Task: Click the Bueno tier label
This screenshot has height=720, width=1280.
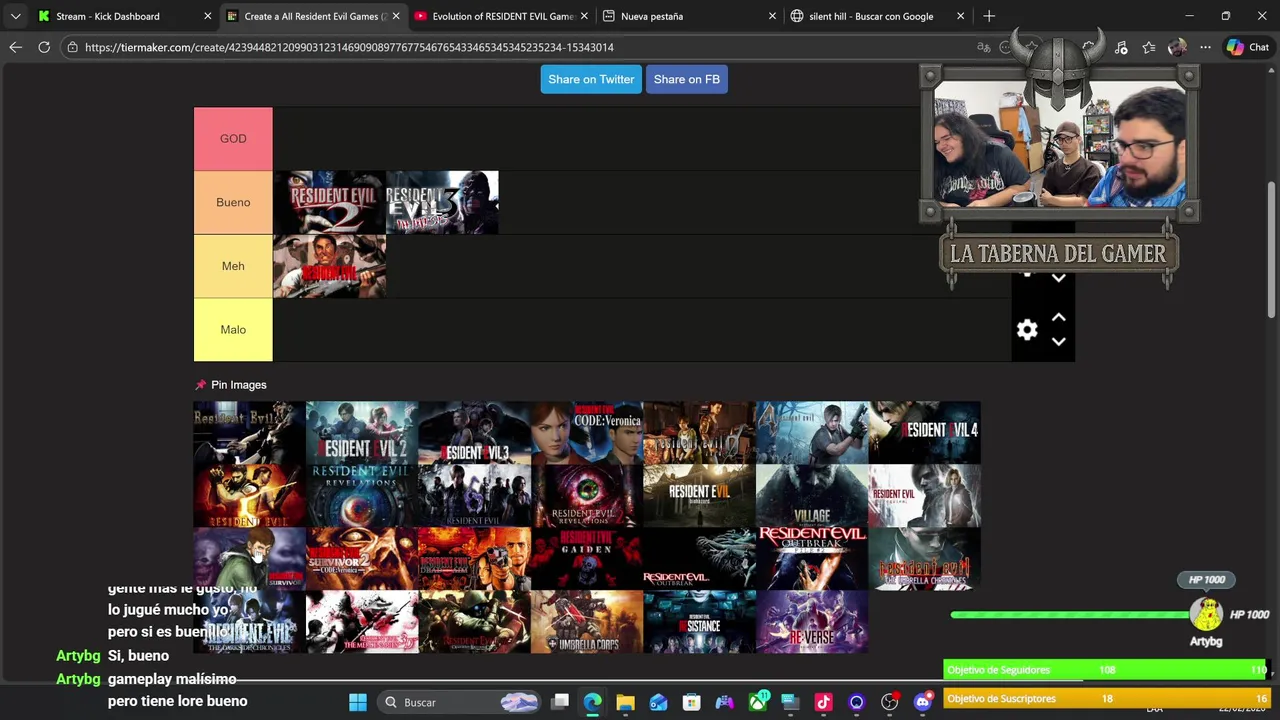Action: (233, 202)
